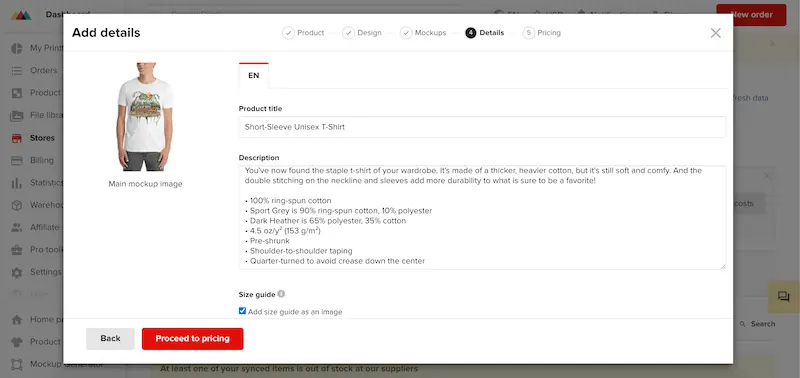Open Settings gear in the sidebar
Viewport: 800px width, 378px height.
coord(17,272)
